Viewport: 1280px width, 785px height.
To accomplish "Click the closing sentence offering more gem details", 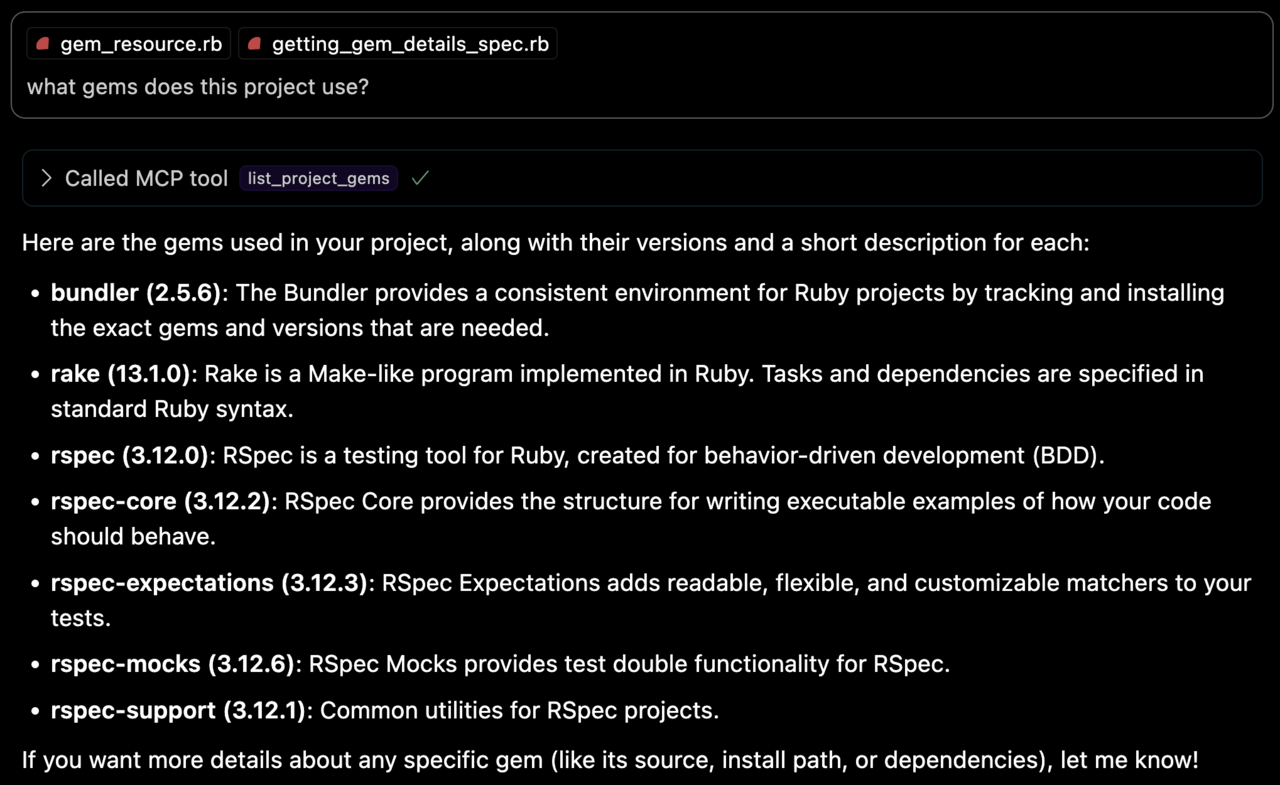I will click(x=608, y=759).
